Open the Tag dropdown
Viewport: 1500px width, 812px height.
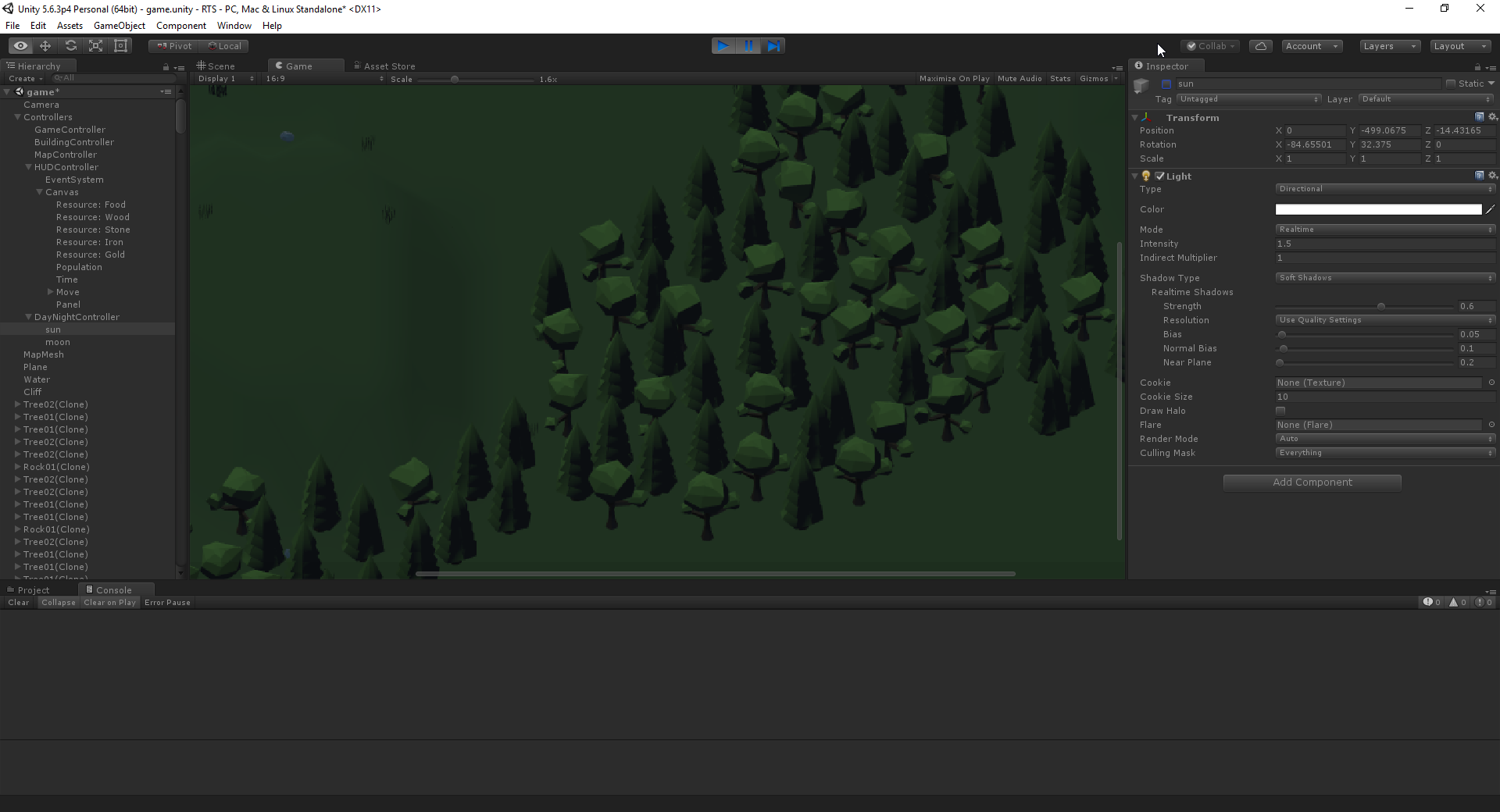pos(1248,99)
